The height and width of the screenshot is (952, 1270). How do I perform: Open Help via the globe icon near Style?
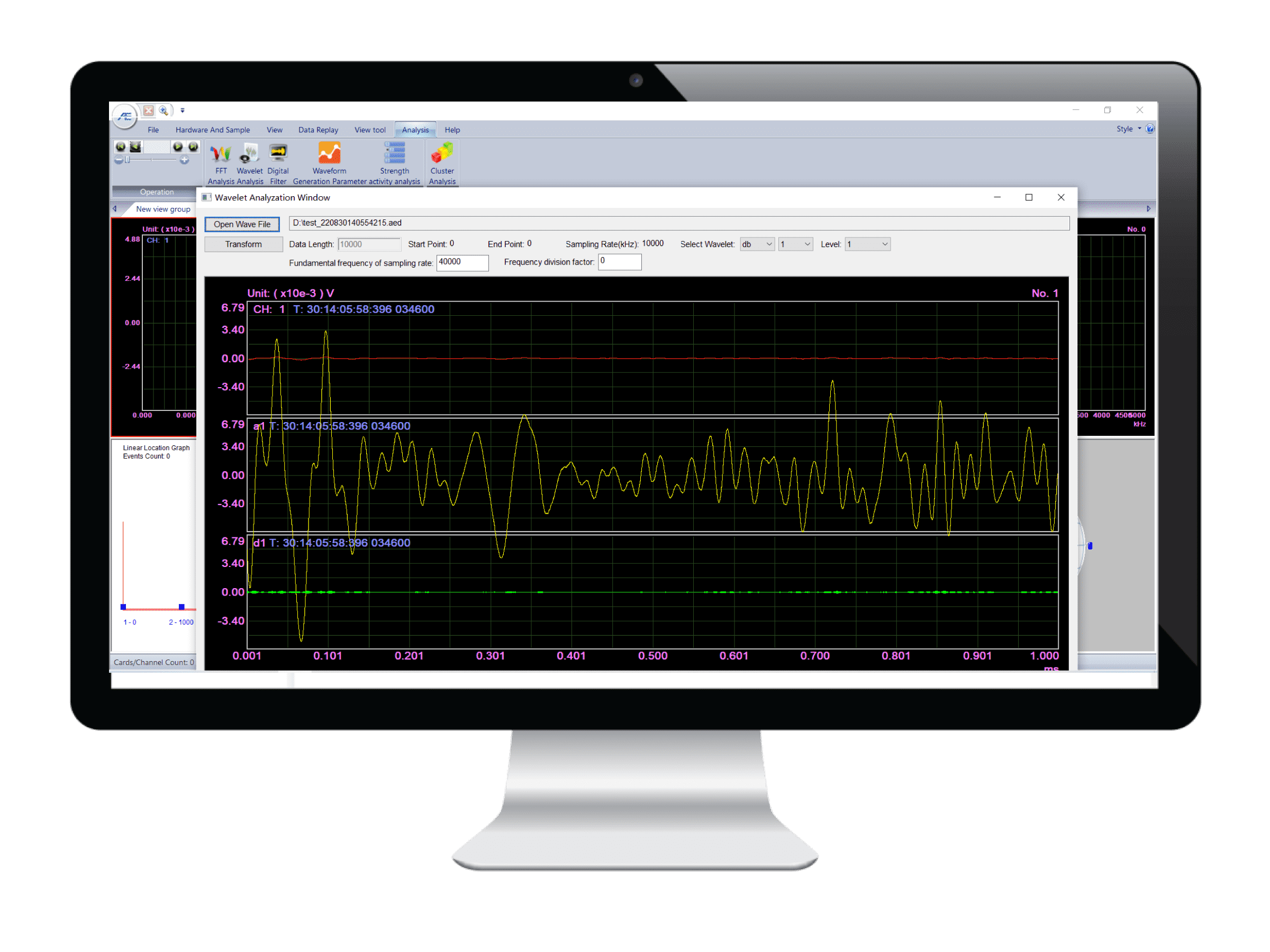1150,129
